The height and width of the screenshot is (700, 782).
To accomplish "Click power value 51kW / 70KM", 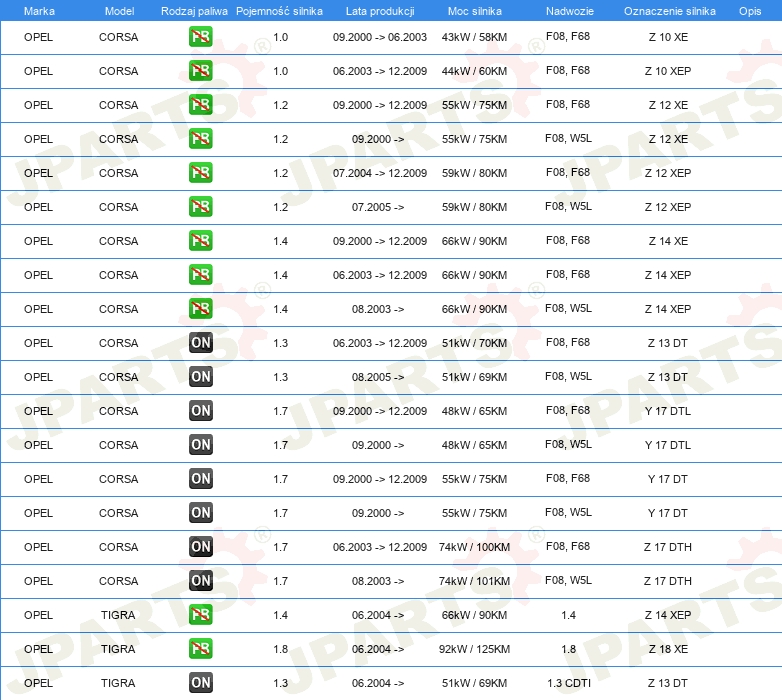I will tap(474, 343).
